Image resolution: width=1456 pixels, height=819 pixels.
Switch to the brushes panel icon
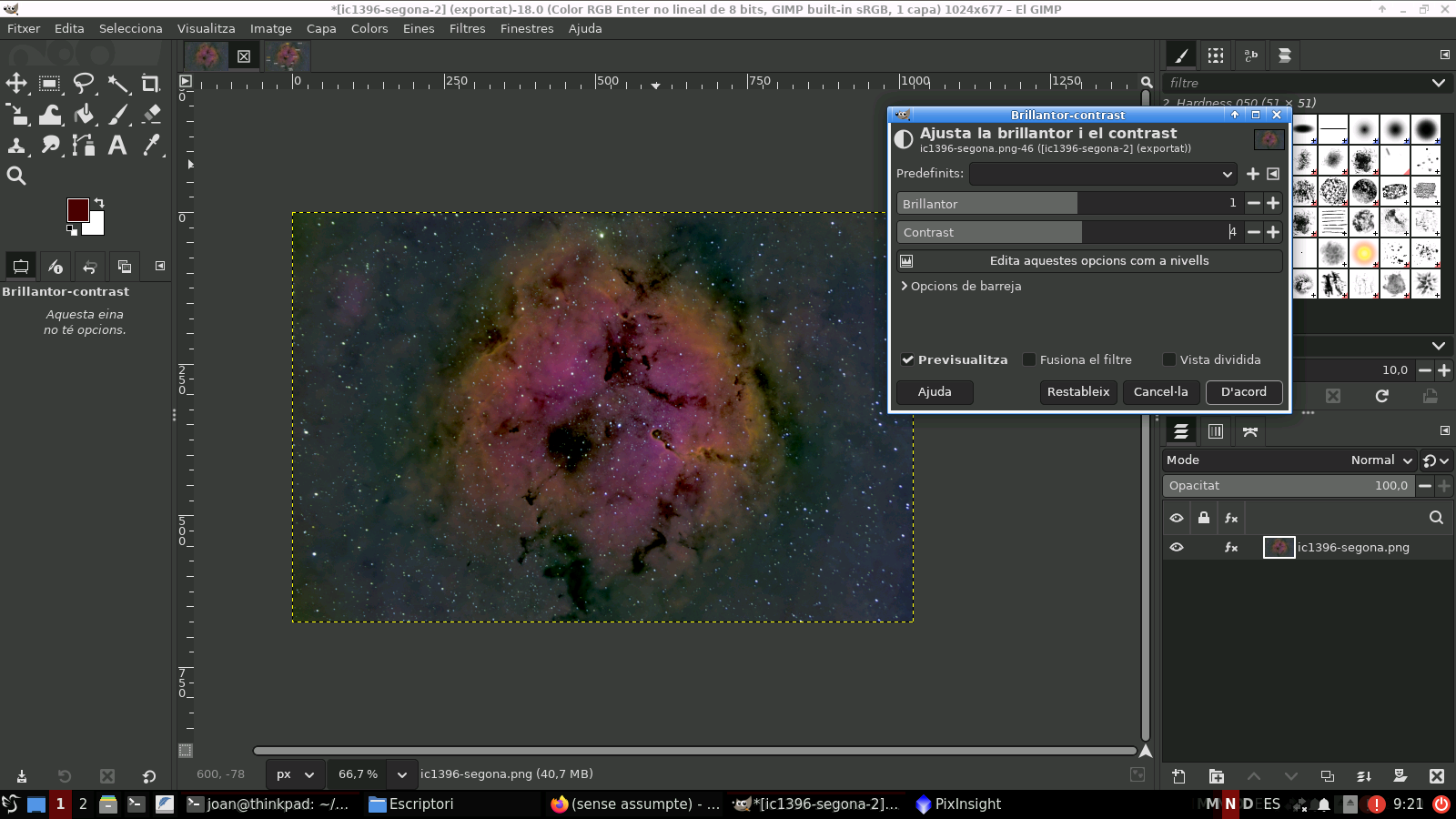(x=1180, y=56)
